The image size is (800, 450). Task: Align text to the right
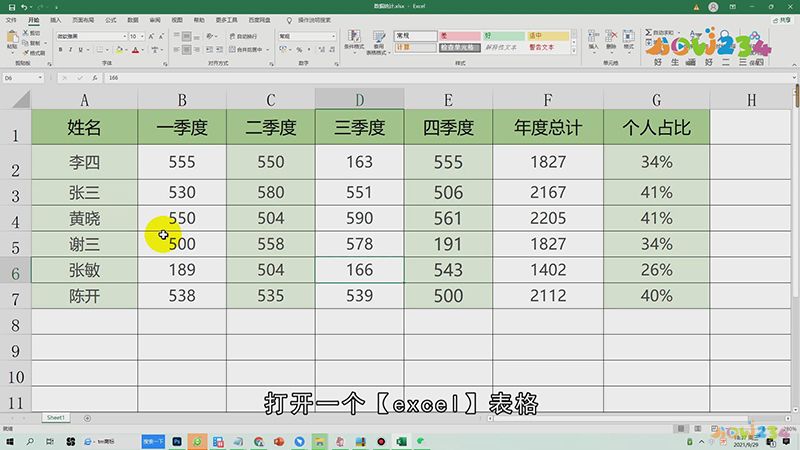[196, 49]
